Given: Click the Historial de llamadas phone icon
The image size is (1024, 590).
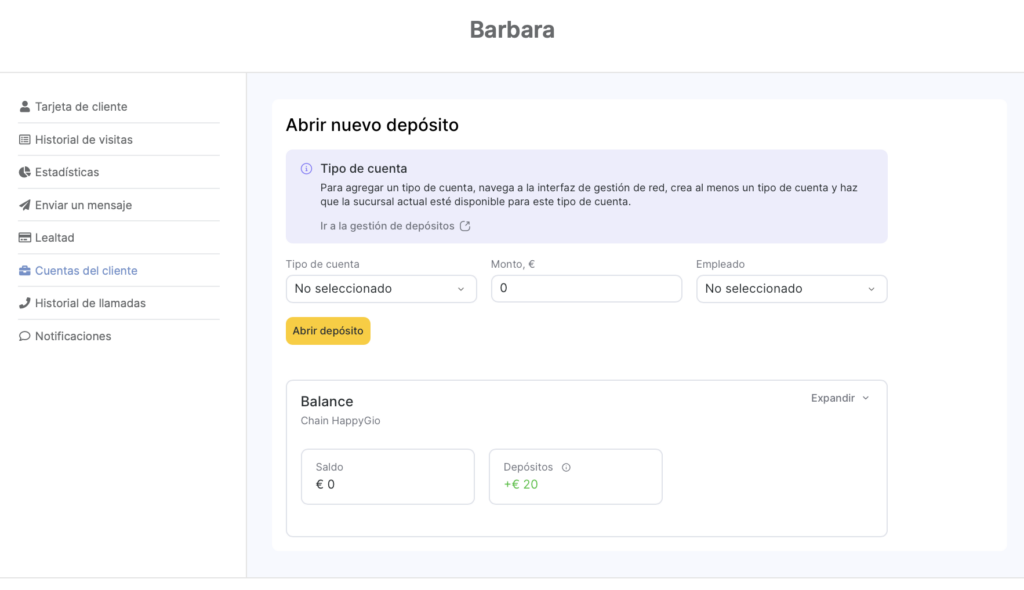Looking at the screenshot, I should (x=25, y=303).
